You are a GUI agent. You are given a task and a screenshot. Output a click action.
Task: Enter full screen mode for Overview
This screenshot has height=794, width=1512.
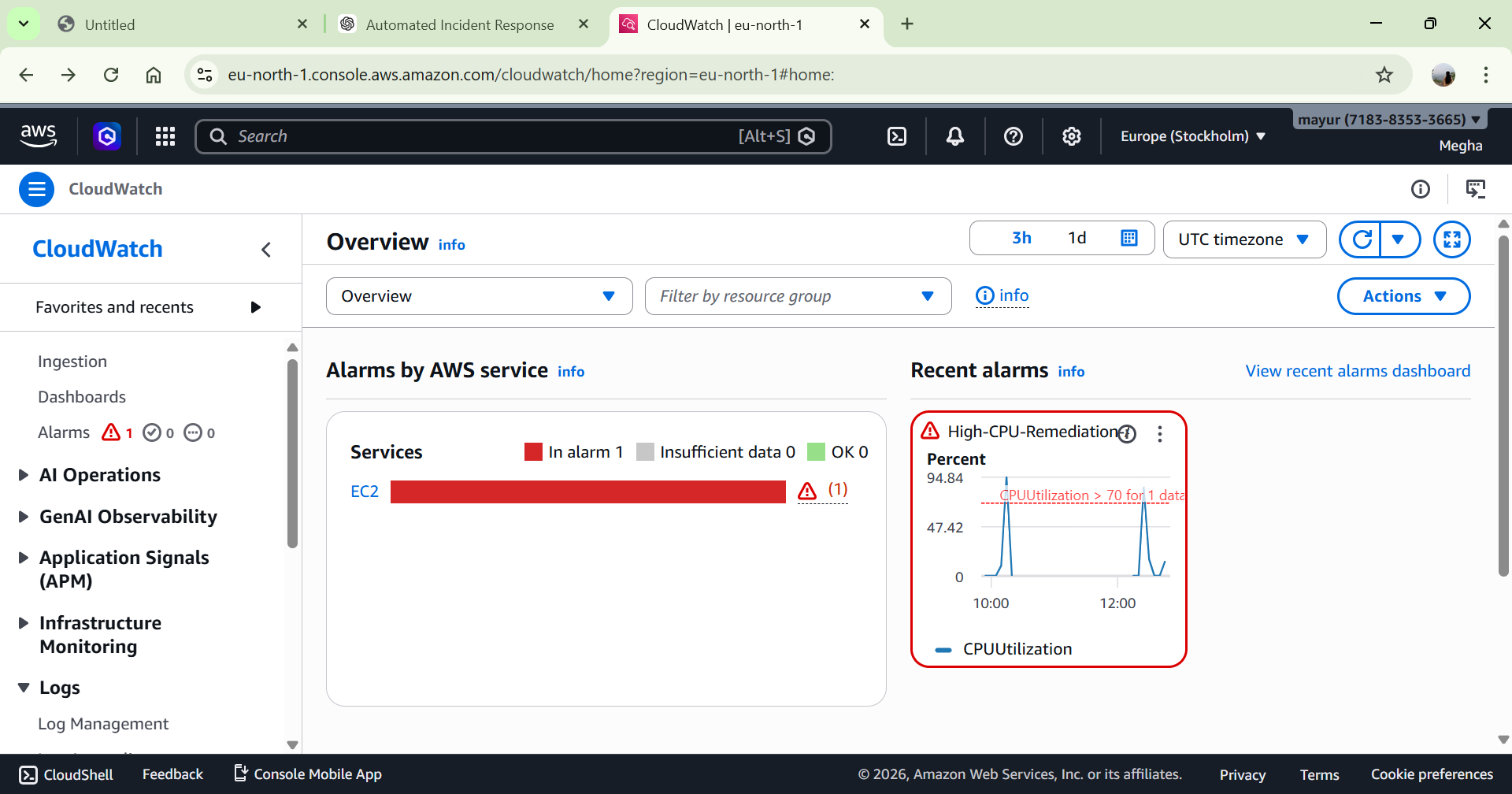click(1452, 239)
